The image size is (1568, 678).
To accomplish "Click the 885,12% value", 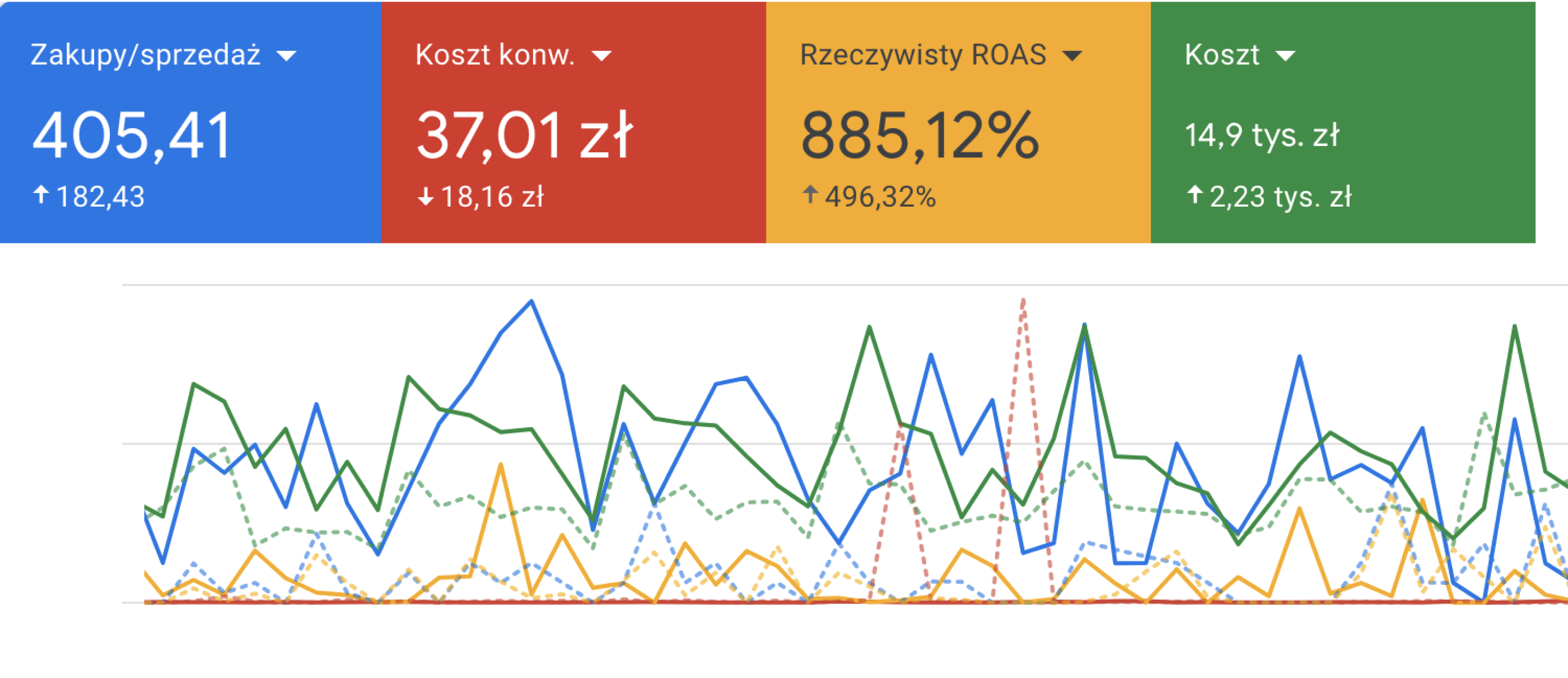I will [920, 135].
